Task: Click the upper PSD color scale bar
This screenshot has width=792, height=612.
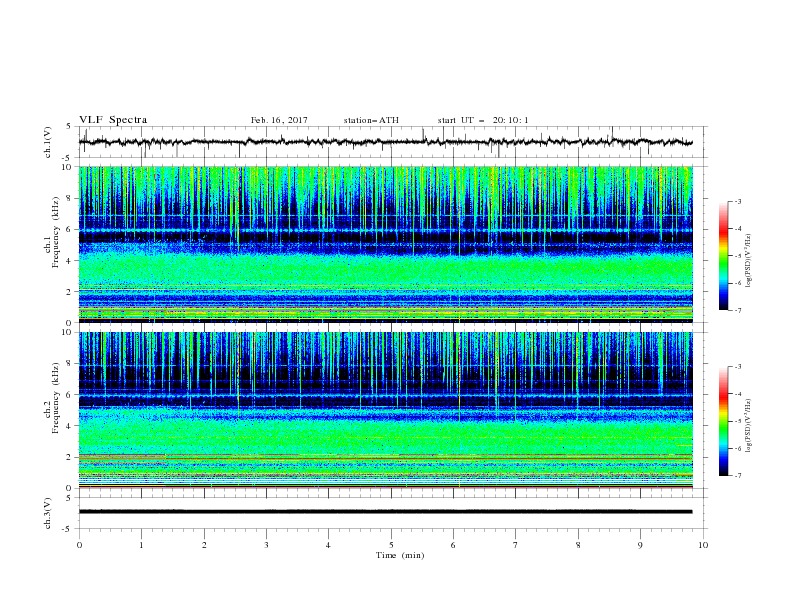Action: coord(723,256)
